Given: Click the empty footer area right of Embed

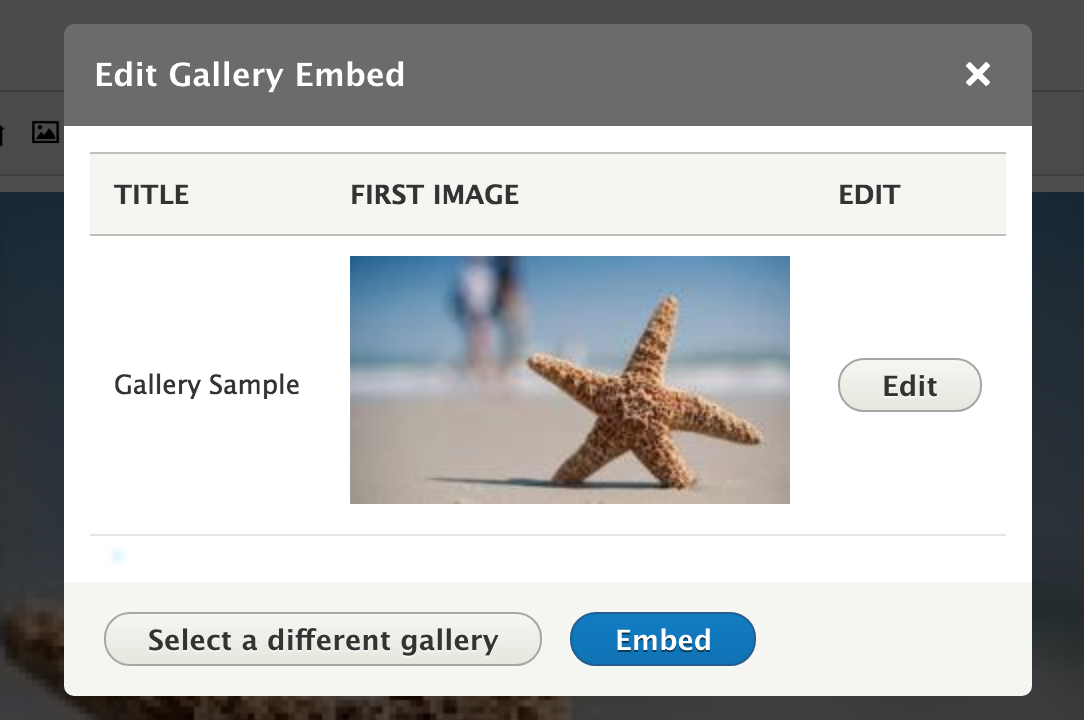Looking at the screenshot, I should click(890, 640).
